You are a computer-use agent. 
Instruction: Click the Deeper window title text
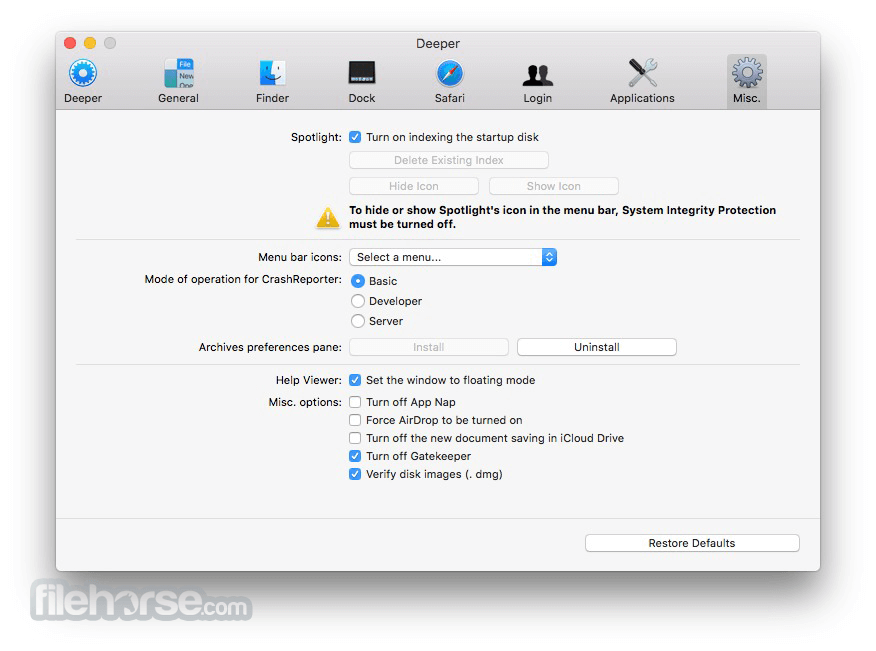click(x=438, y=44)
